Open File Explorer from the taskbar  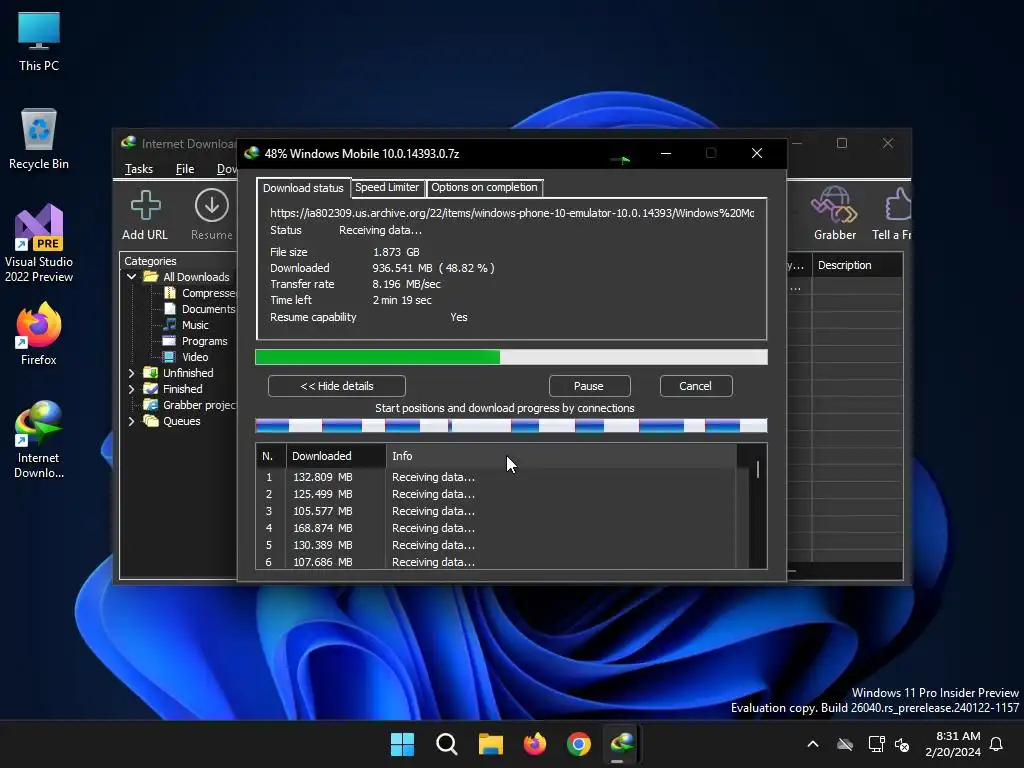tap(490, 744)
